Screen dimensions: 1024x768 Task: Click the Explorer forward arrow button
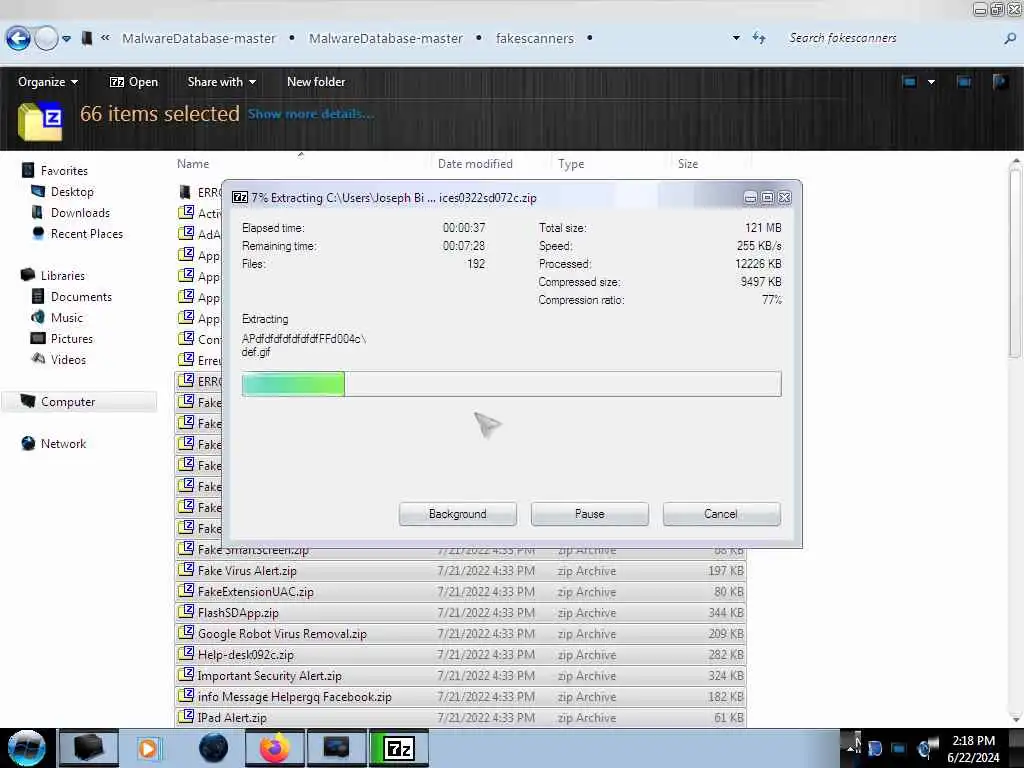46,39
